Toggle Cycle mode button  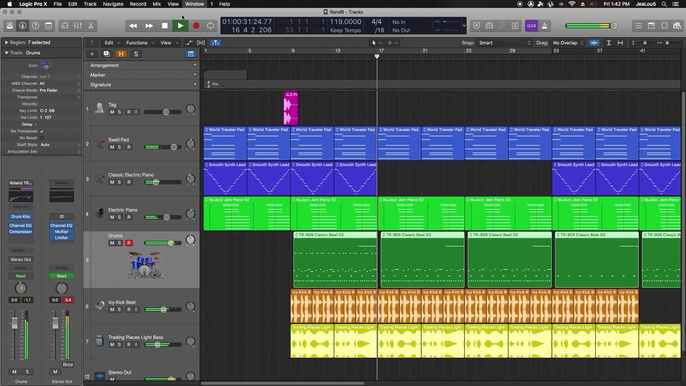click(x=210, y=26)
